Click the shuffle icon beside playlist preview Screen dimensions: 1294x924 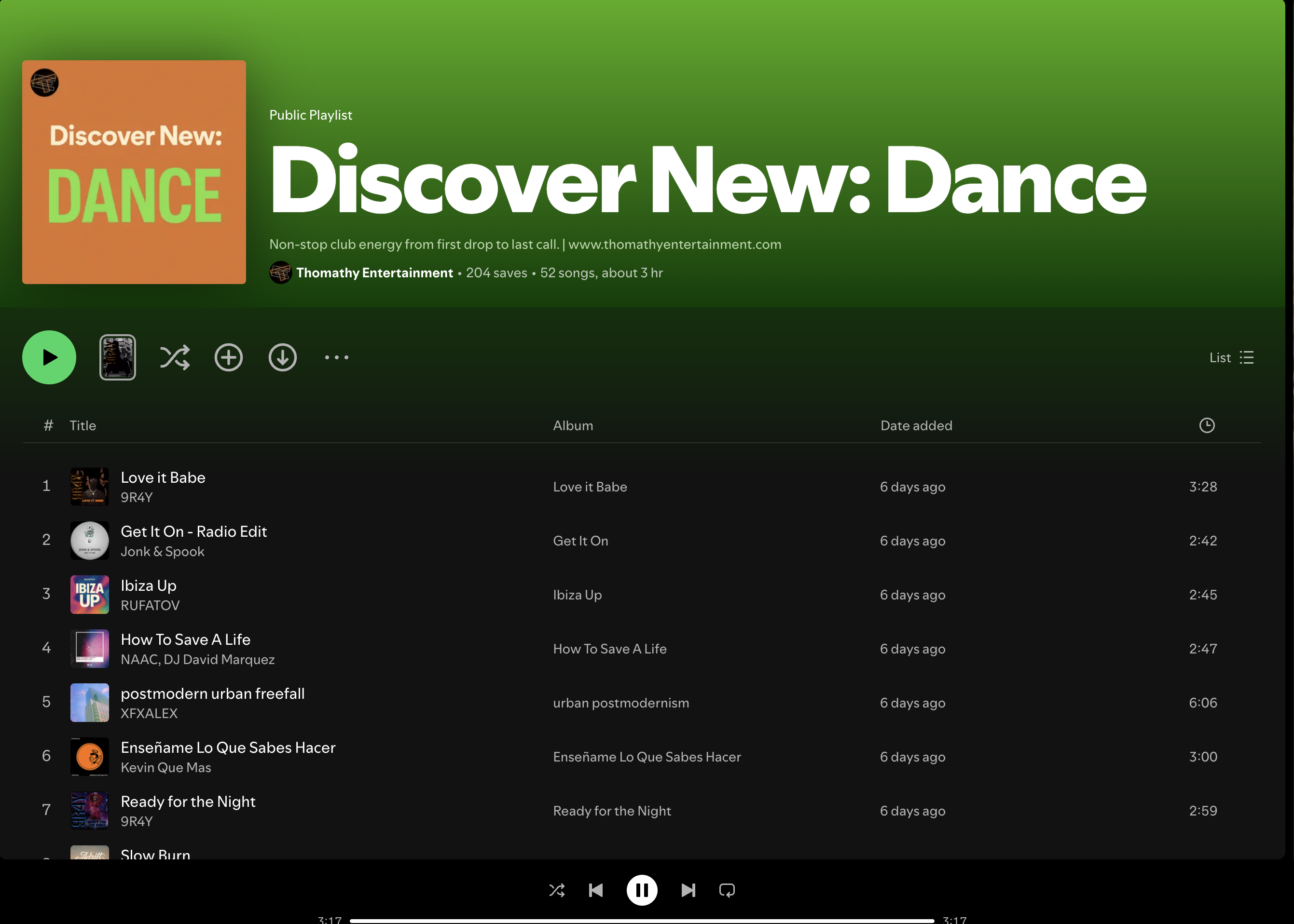(175, 357)
